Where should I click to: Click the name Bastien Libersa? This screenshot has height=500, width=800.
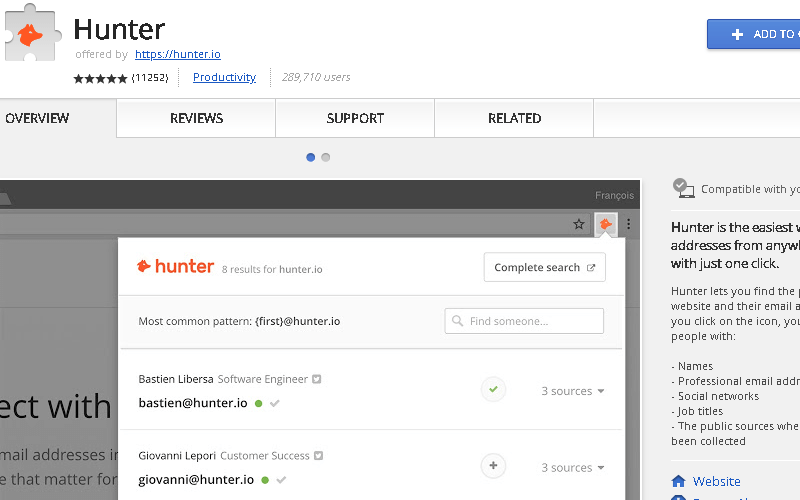176,379
